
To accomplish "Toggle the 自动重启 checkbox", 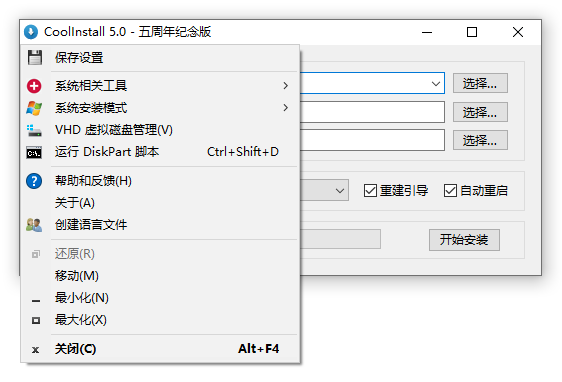I will 450,191.
